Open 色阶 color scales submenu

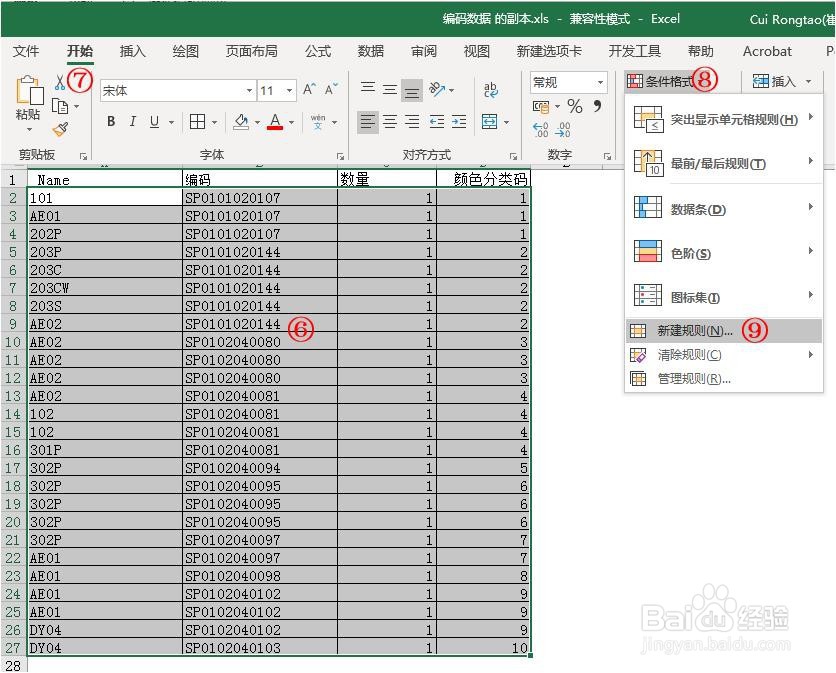pos(724,253)
